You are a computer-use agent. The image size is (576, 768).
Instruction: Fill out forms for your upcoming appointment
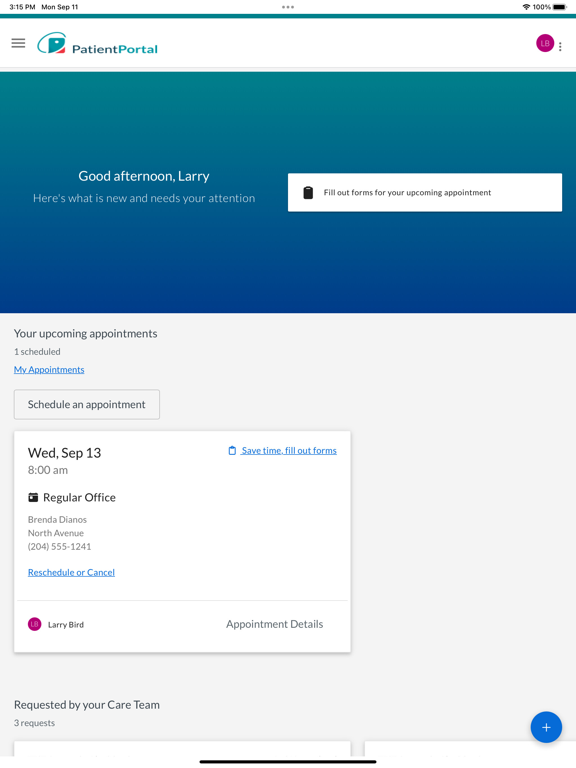pos(425,192)
